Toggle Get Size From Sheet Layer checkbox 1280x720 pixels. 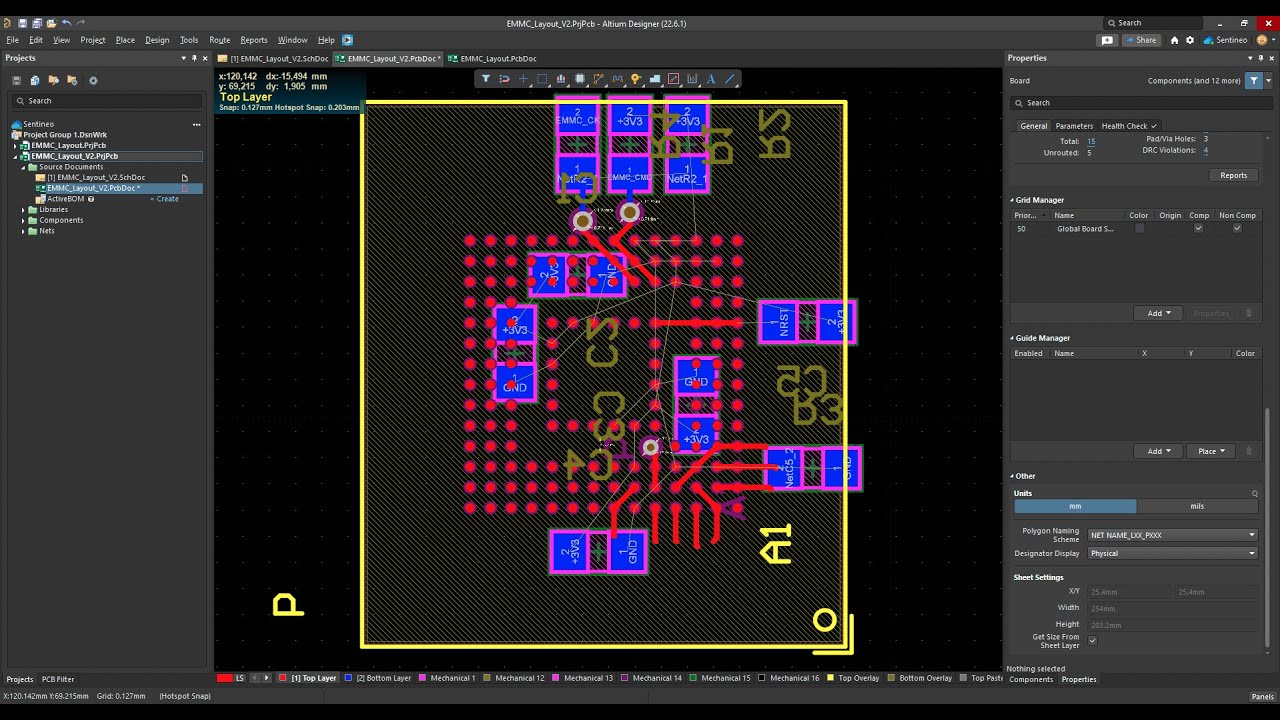[1092, 641]
